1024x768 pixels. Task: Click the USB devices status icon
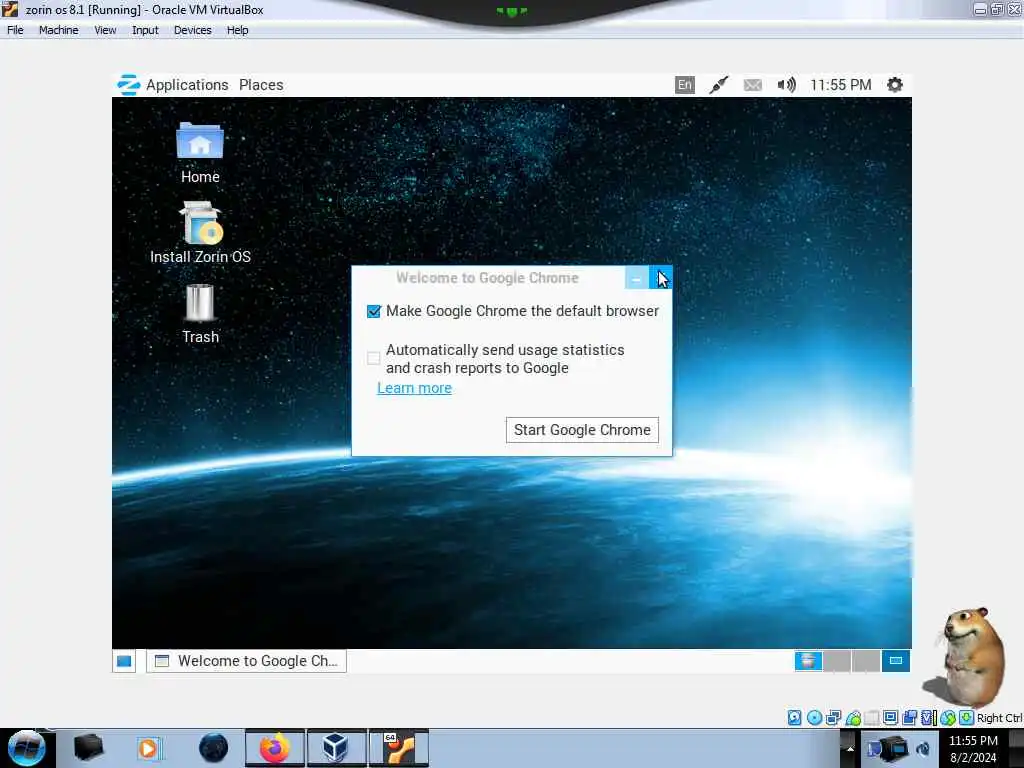point(853,718)
